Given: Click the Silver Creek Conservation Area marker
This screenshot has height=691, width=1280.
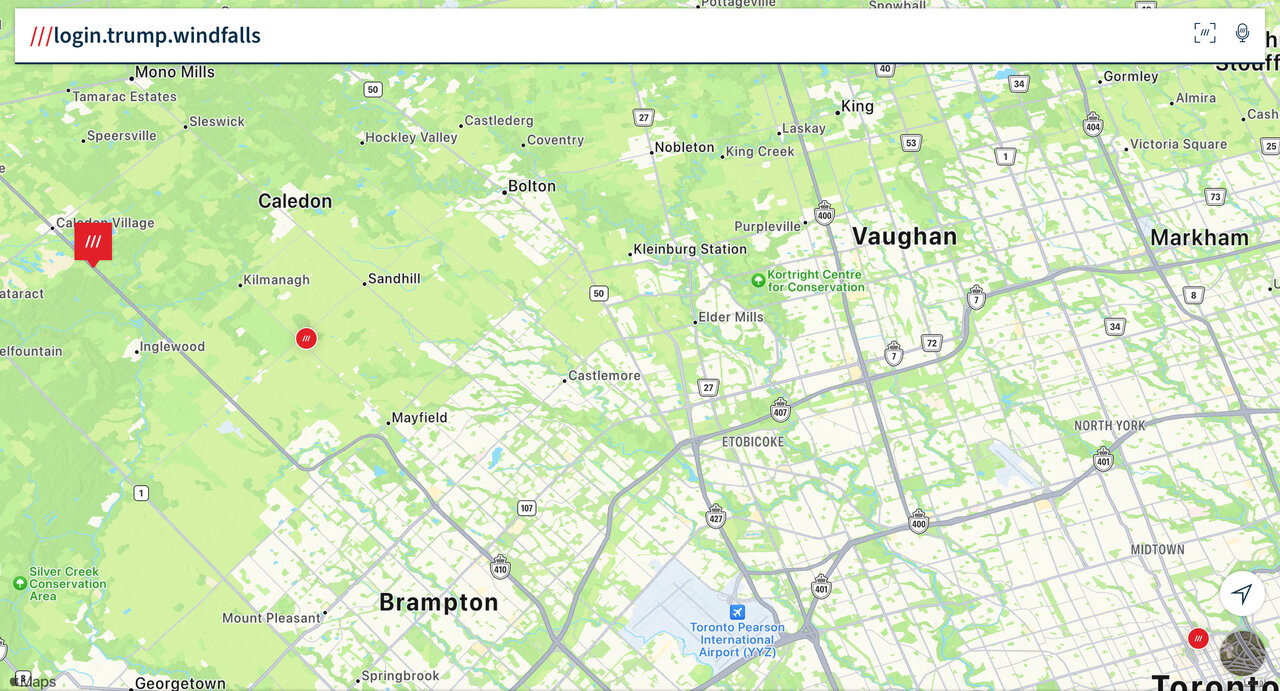Looking at the screenshot, I should [20, 583].
